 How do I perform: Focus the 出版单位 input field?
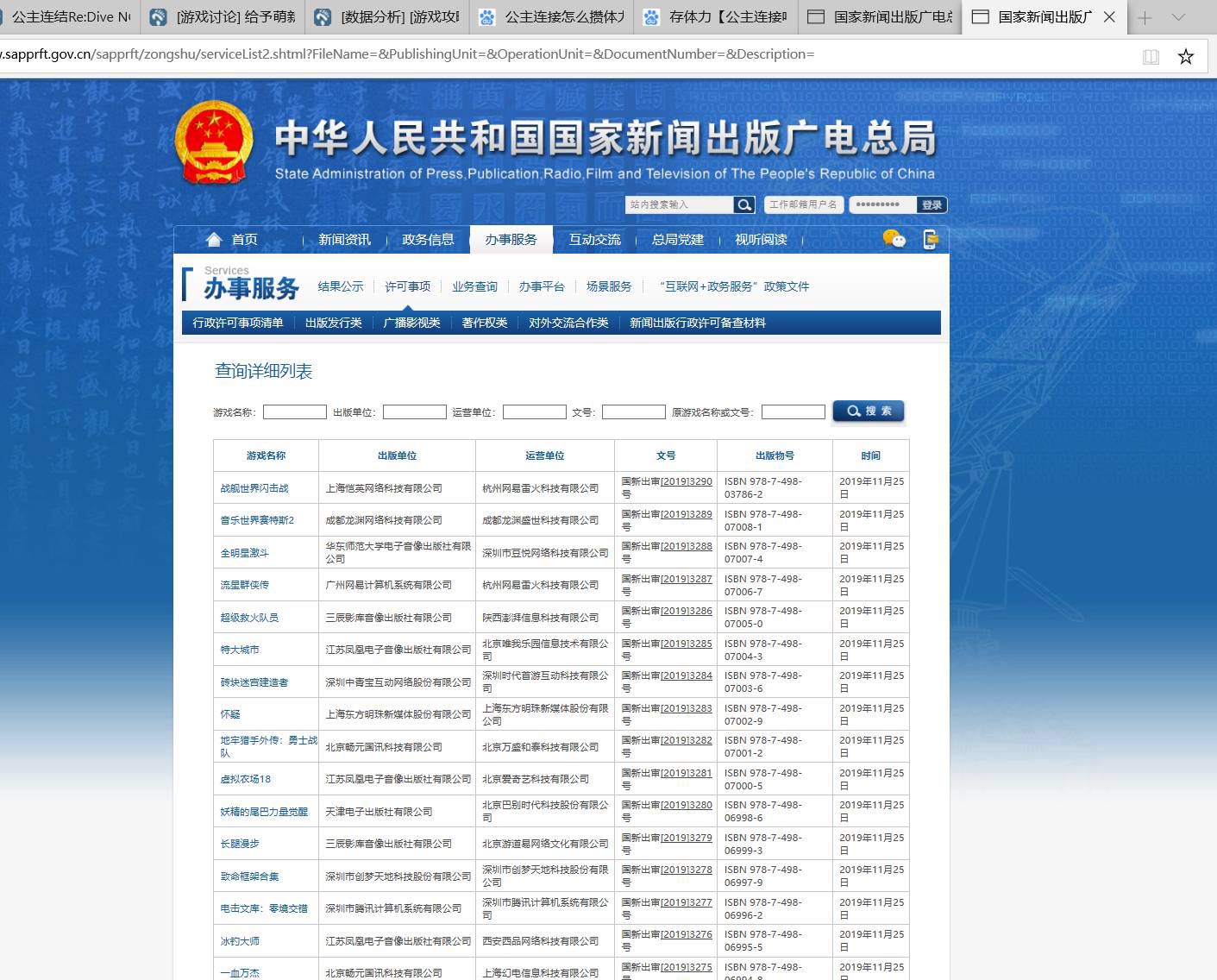415,412
